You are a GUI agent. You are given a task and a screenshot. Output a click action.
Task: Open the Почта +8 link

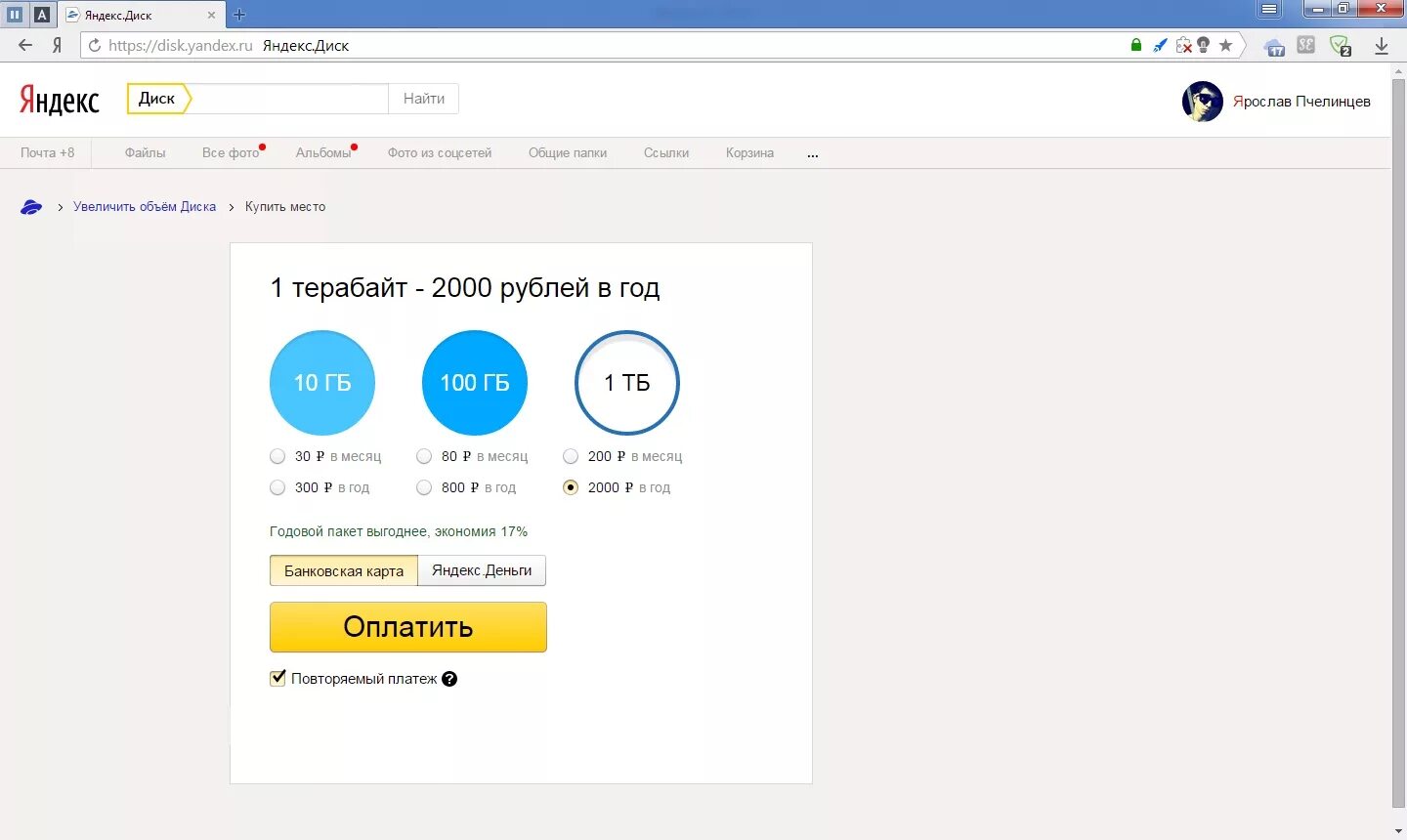[47, 152]
